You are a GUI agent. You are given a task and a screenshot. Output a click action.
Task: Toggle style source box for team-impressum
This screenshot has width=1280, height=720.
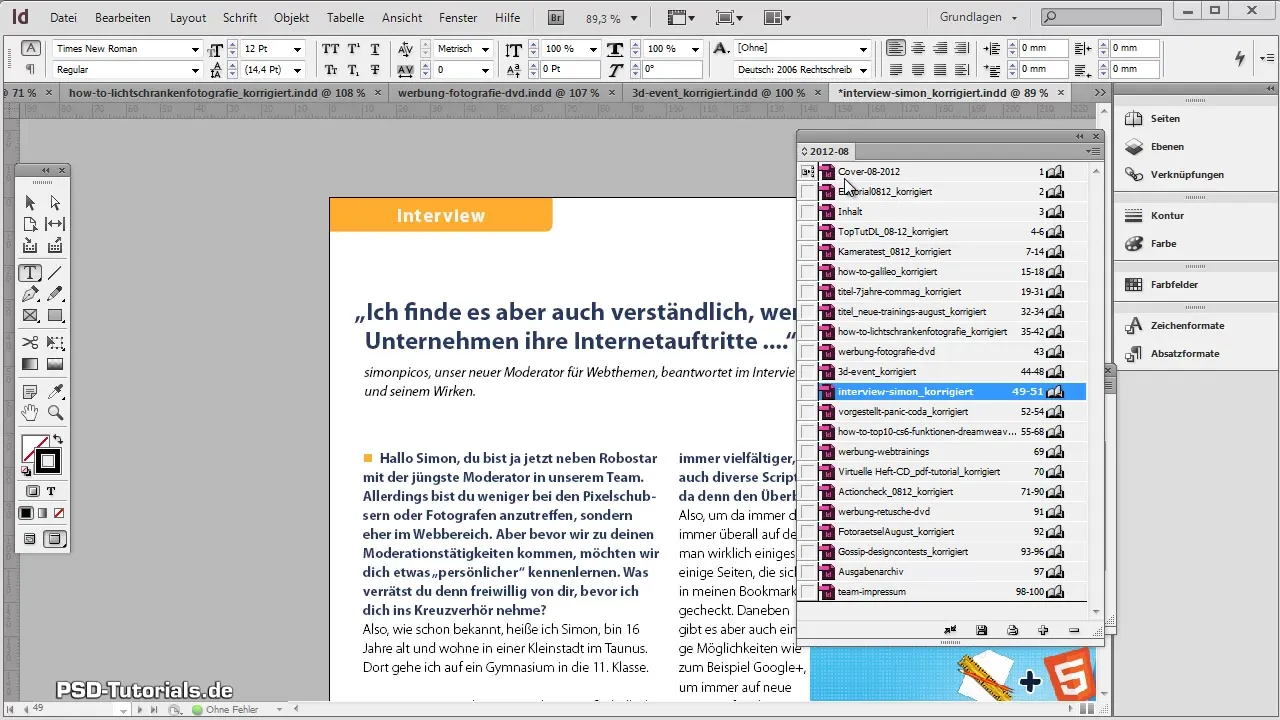click(807, 592)
